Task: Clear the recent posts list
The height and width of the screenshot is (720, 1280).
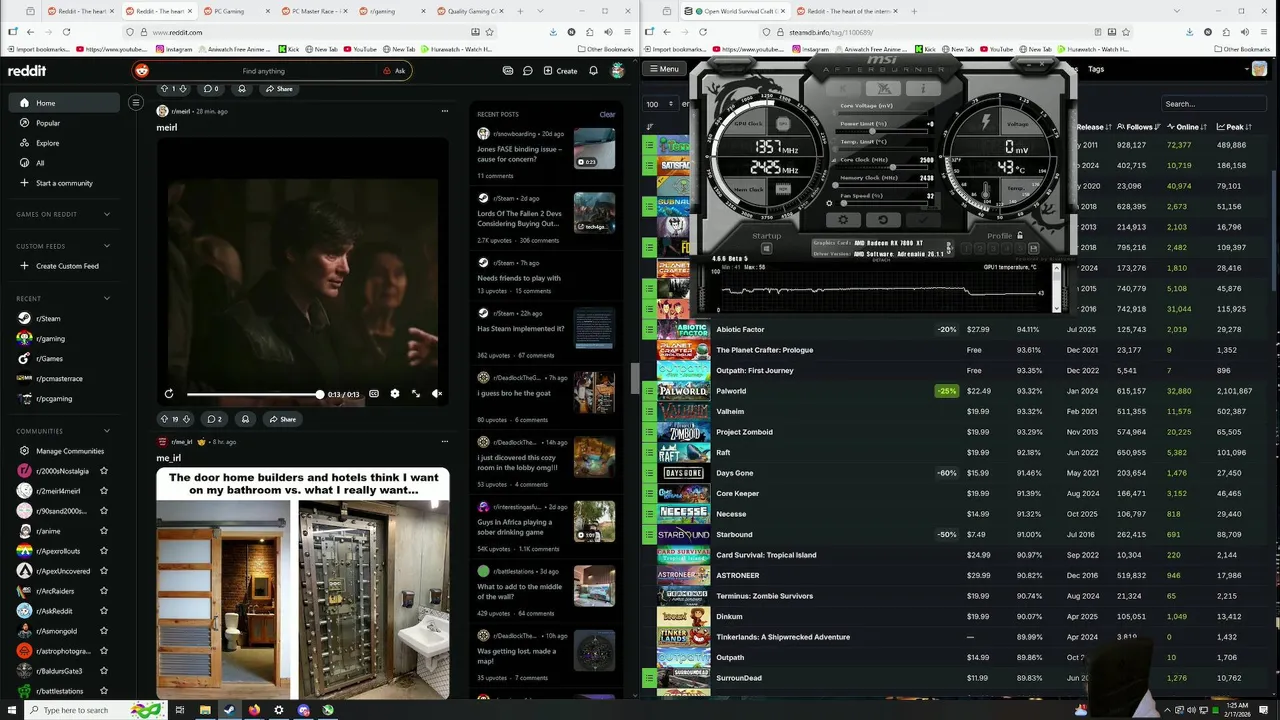Action: [x=607, y=114]
